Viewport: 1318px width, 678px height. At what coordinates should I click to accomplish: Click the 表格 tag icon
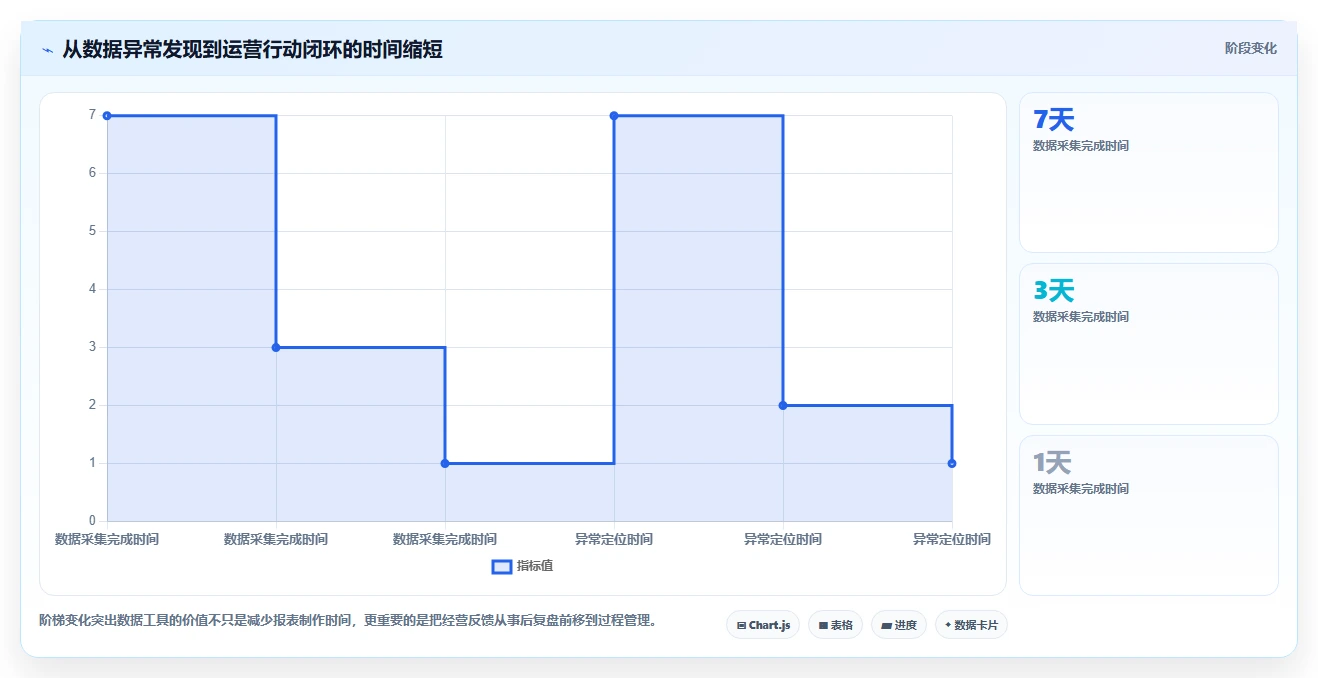coord(823,625)
